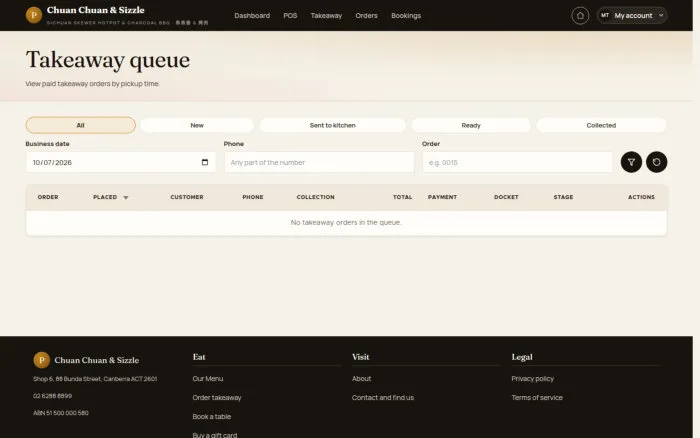This screenshot has height=438, width=700.
Task: Select the All stage filter tab
Action: point(80,125)
